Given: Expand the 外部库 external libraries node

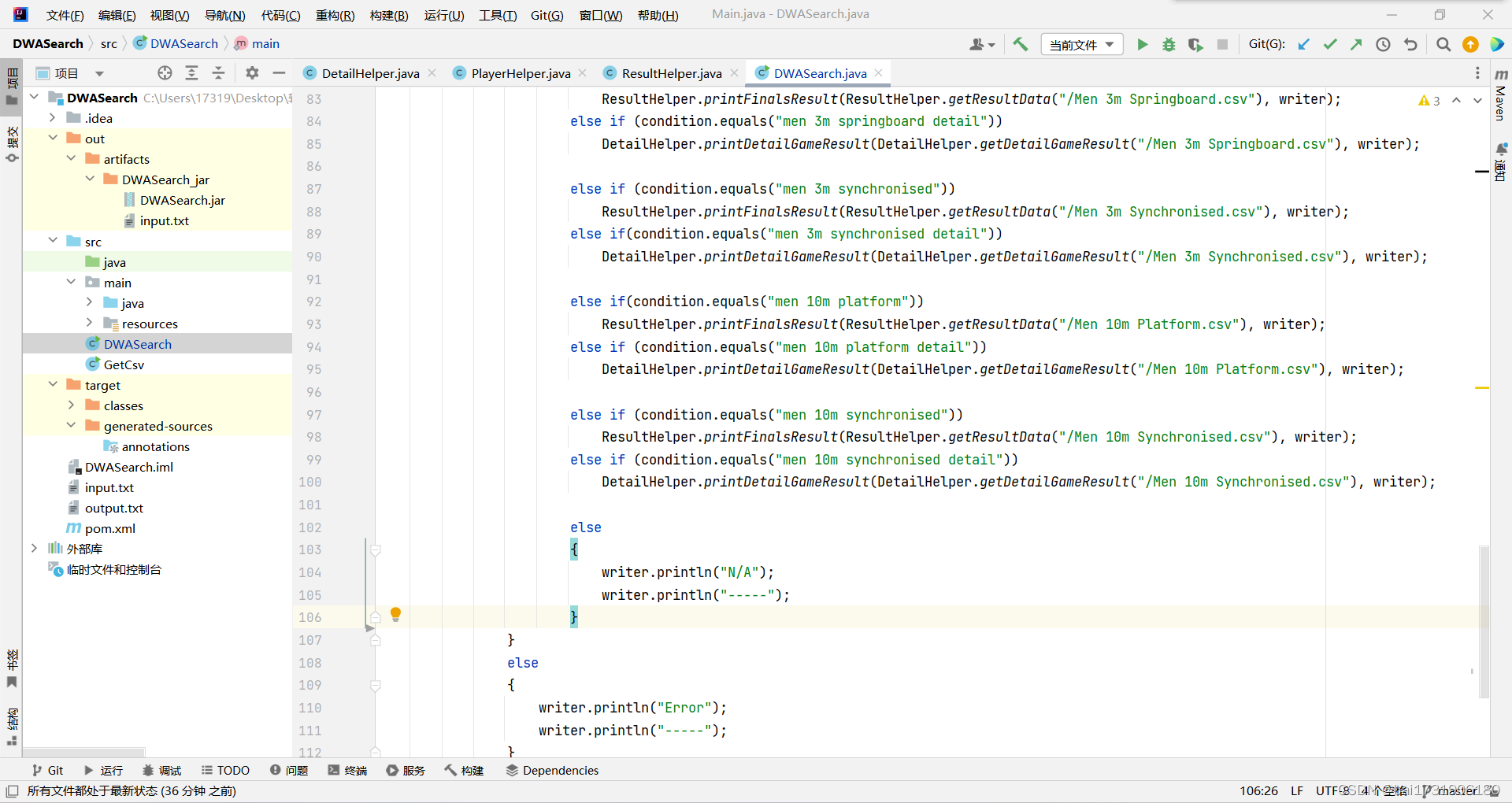Looking at the screenshot, I should [35, 548].
